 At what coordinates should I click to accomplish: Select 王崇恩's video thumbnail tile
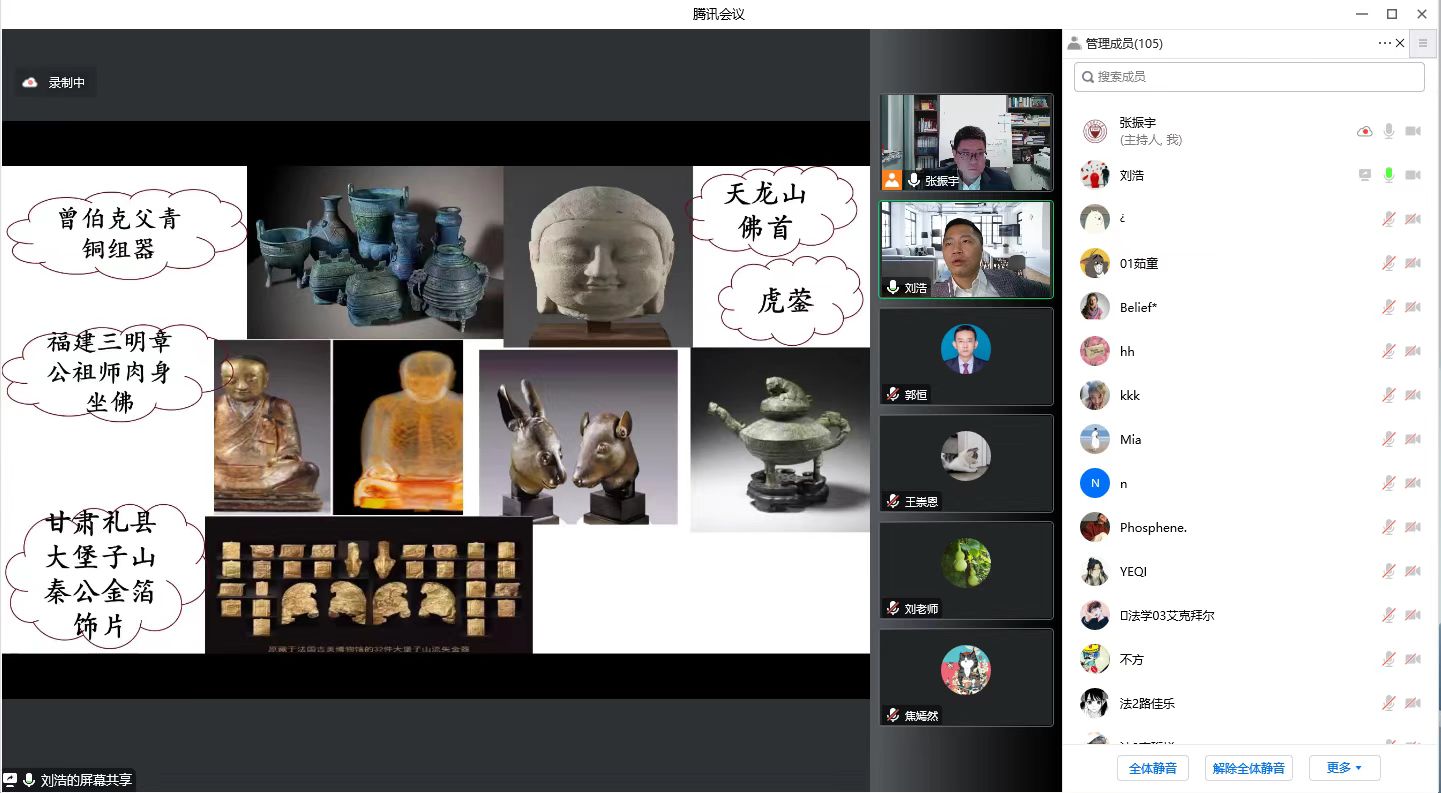pos(966,463)
